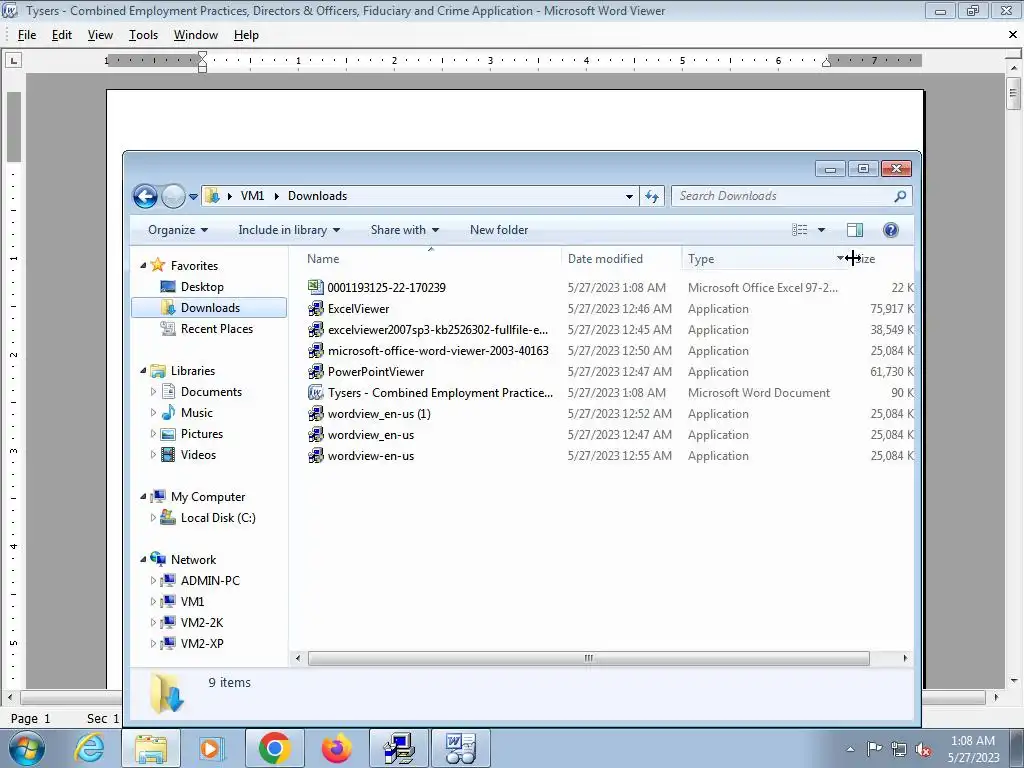Expand the Documents library node
Viewport: 1024px width, 768px height.
pyautogui.click(x=153, y=392)
